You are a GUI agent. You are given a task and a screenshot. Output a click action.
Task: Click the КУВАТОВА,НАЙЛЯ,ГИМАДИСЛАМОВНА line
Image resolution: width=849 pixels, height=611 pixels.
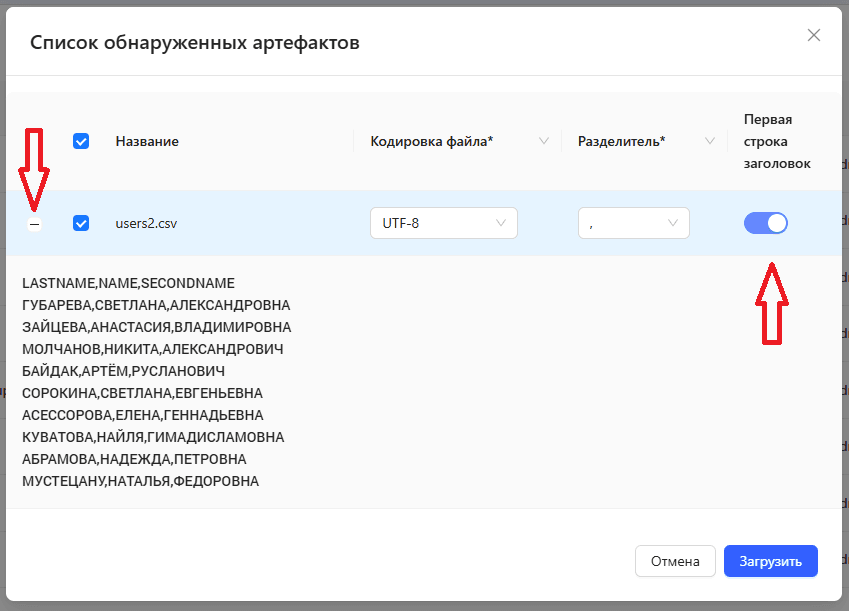(153, 437)
